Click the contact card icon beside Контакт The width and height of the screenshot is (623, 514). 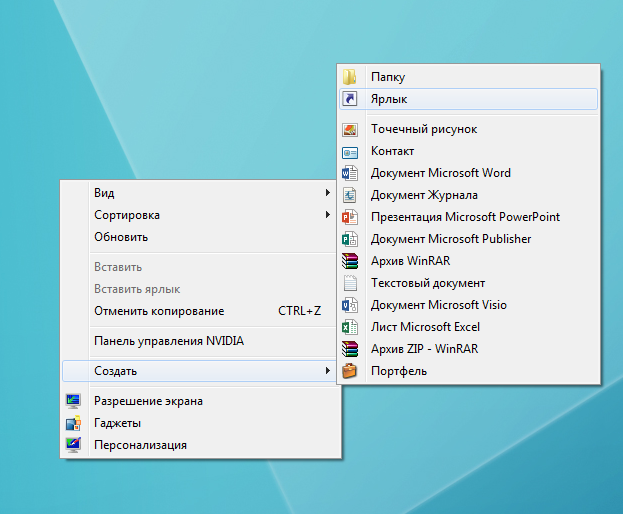pos(350,152)
